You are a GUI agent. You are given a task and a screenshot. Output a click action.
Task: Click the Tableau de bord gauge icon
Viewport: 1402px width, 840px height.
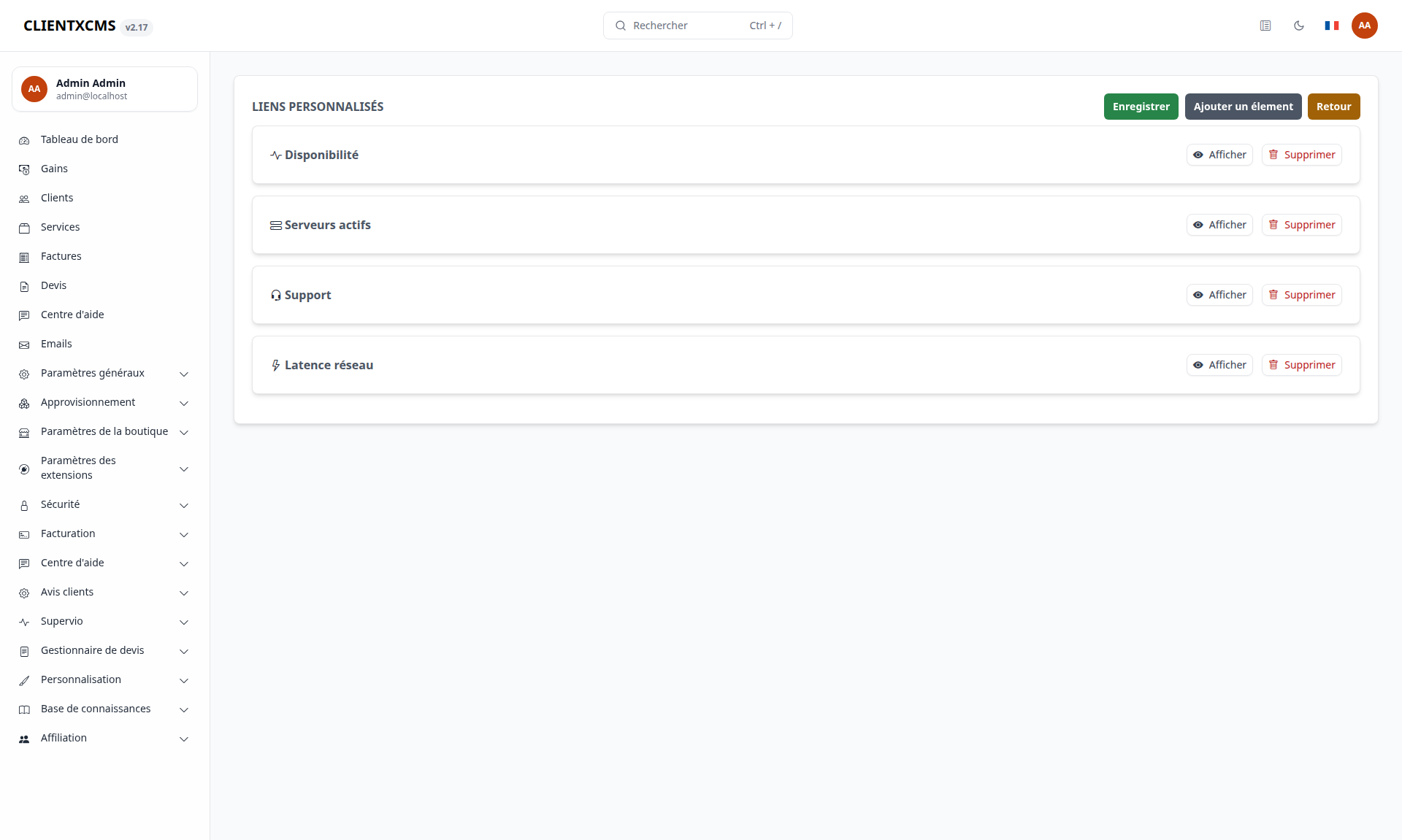[24, 140]
